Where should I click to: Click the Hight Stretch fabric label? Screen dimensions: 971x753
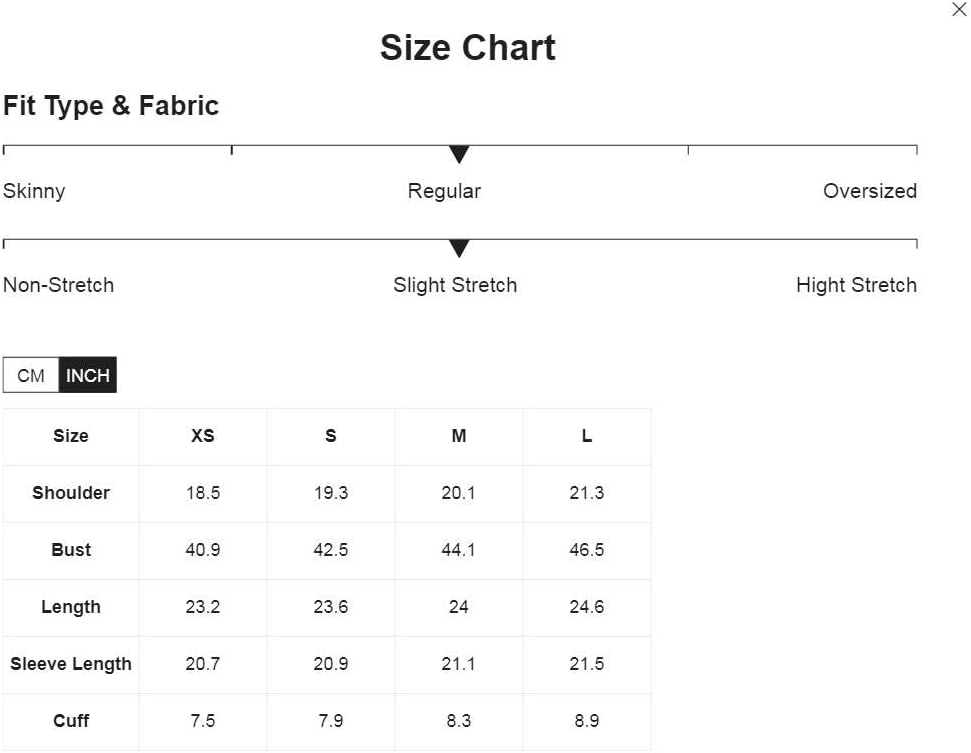point(856,285)
